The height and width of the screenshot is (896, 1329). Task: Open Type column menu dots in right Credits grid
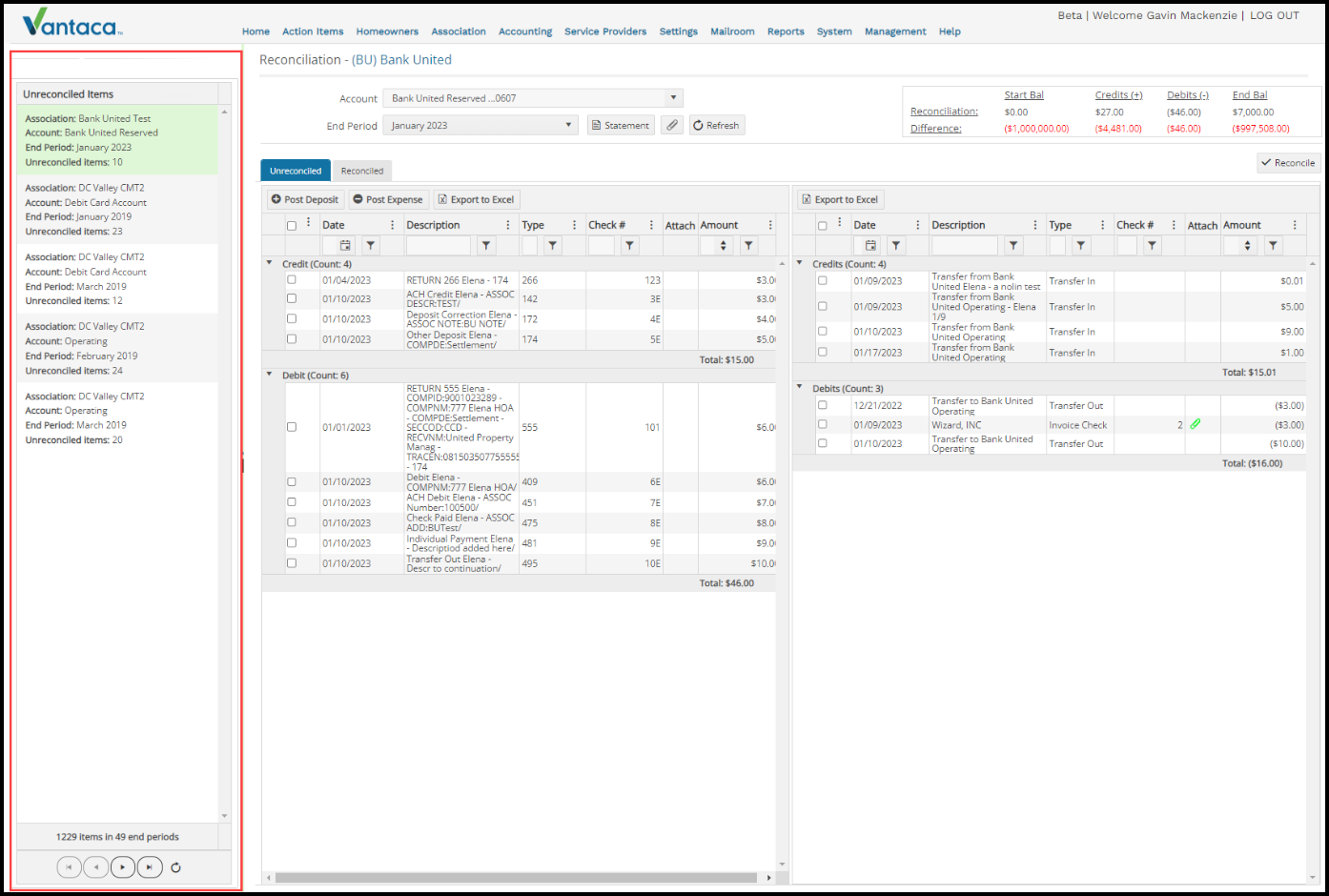(1102, 225)
